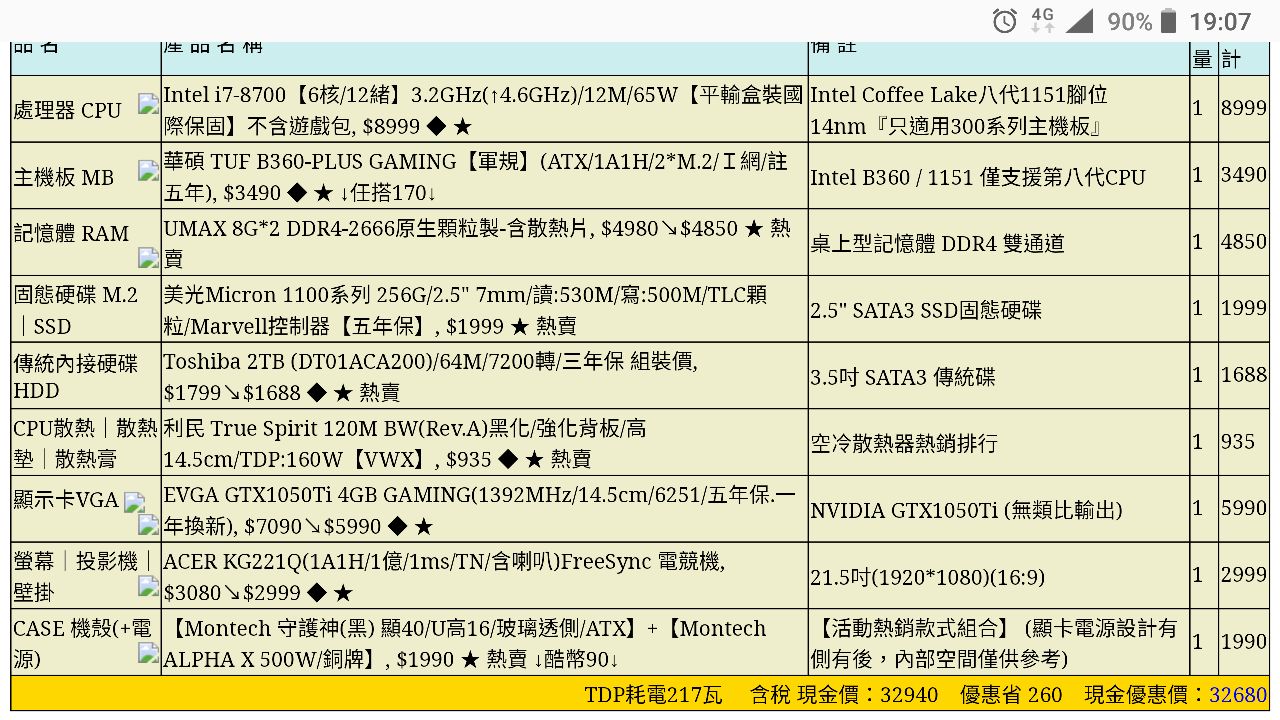Click the blue 32680 discounted total price
Image resolution: width=1280 pixels, height=720 pixels.
click(x=1238, y=694)
